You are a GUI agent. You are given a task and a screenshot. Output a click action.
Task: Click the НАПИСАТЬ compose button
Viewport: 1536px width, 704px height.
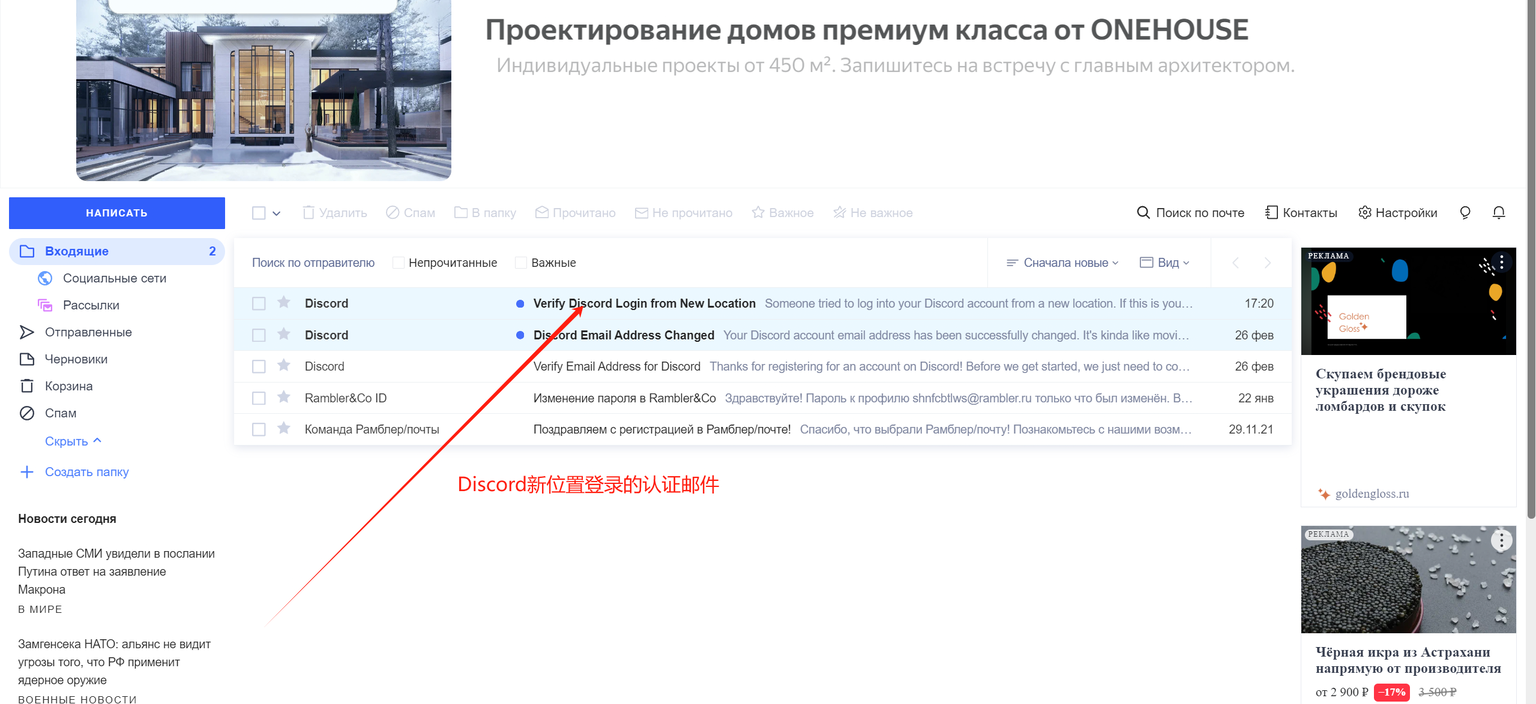click(x=116, y=212)
